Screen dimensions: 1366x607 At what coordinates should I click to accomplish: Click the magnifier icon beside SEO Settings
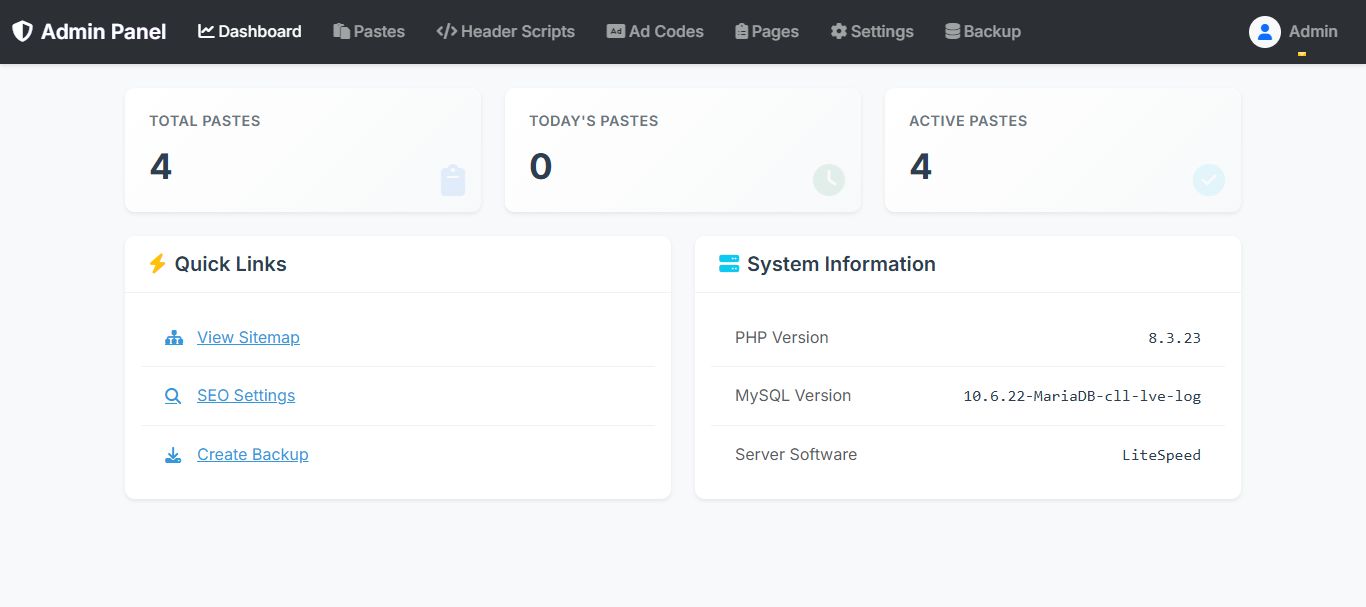[x=173, y=396]
